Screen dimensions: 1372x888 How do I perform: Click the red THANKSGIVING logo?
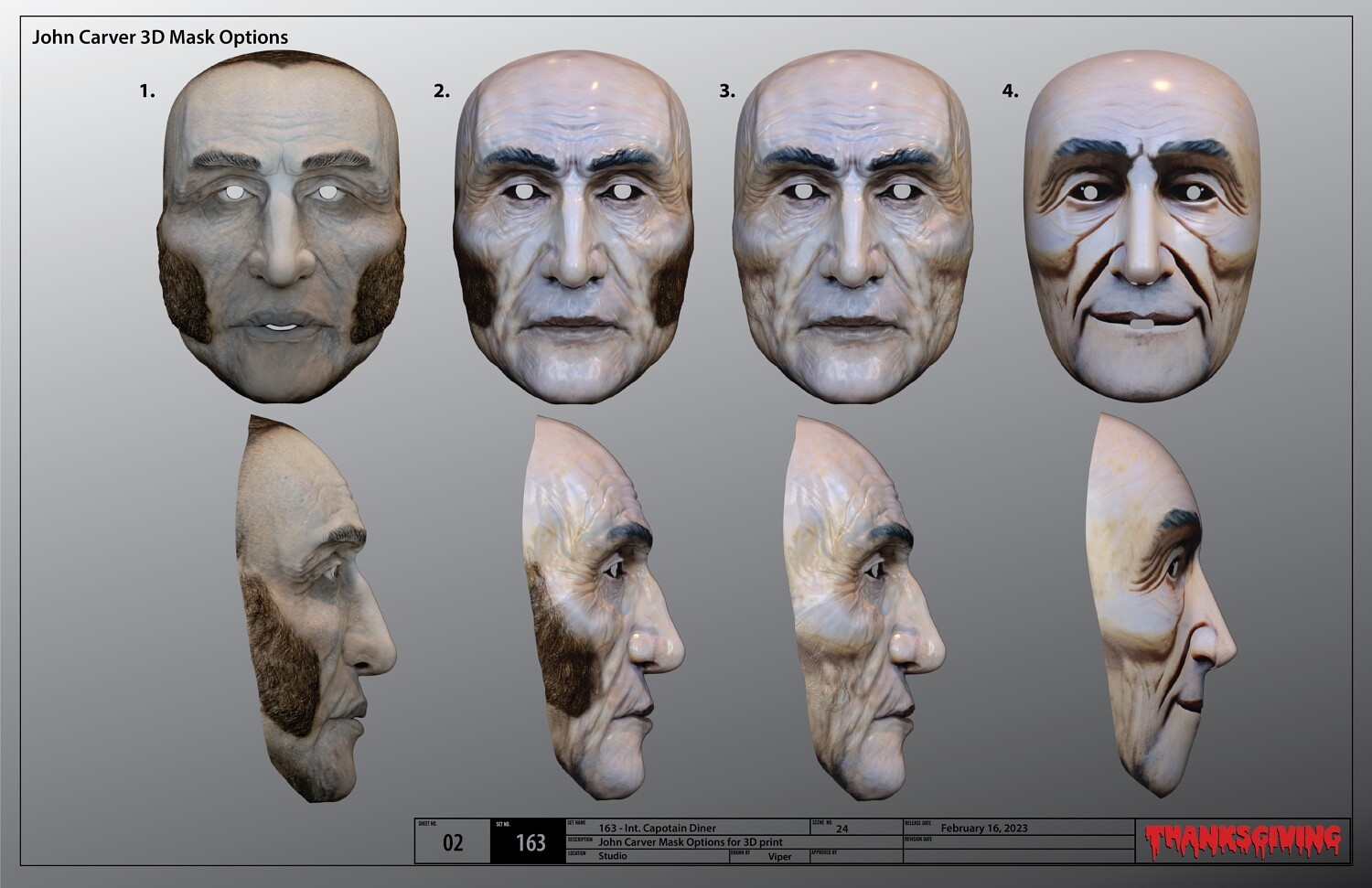[x=1243, y=841]
